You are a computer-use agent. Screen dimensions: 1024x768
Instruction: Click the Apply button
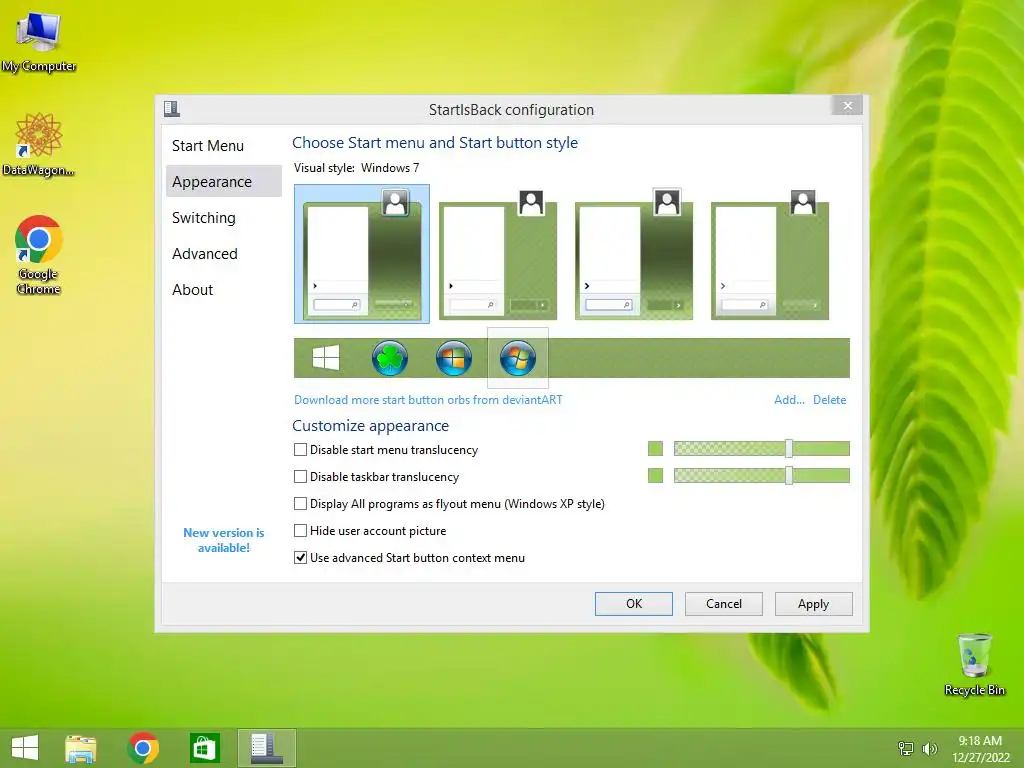pyautogui.click(x=814, y=604)
